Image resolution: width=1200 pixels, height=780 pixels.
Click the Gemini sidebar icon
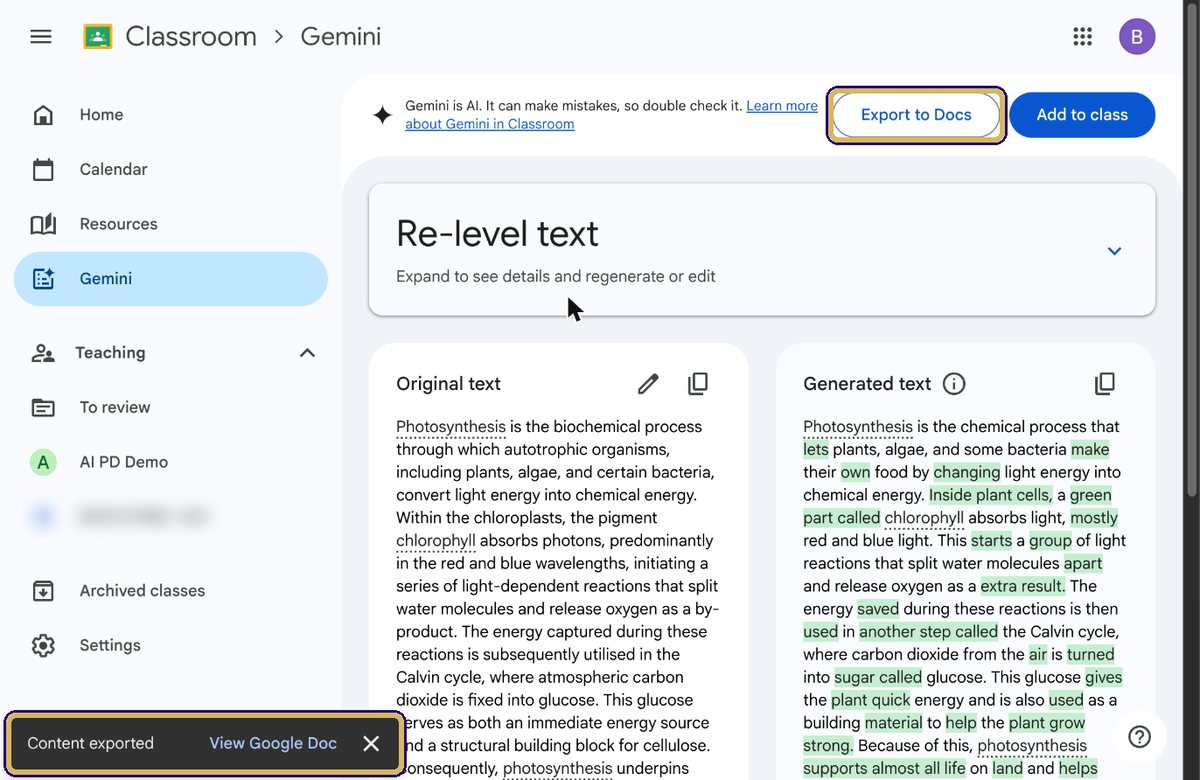(x=43, y=279)
